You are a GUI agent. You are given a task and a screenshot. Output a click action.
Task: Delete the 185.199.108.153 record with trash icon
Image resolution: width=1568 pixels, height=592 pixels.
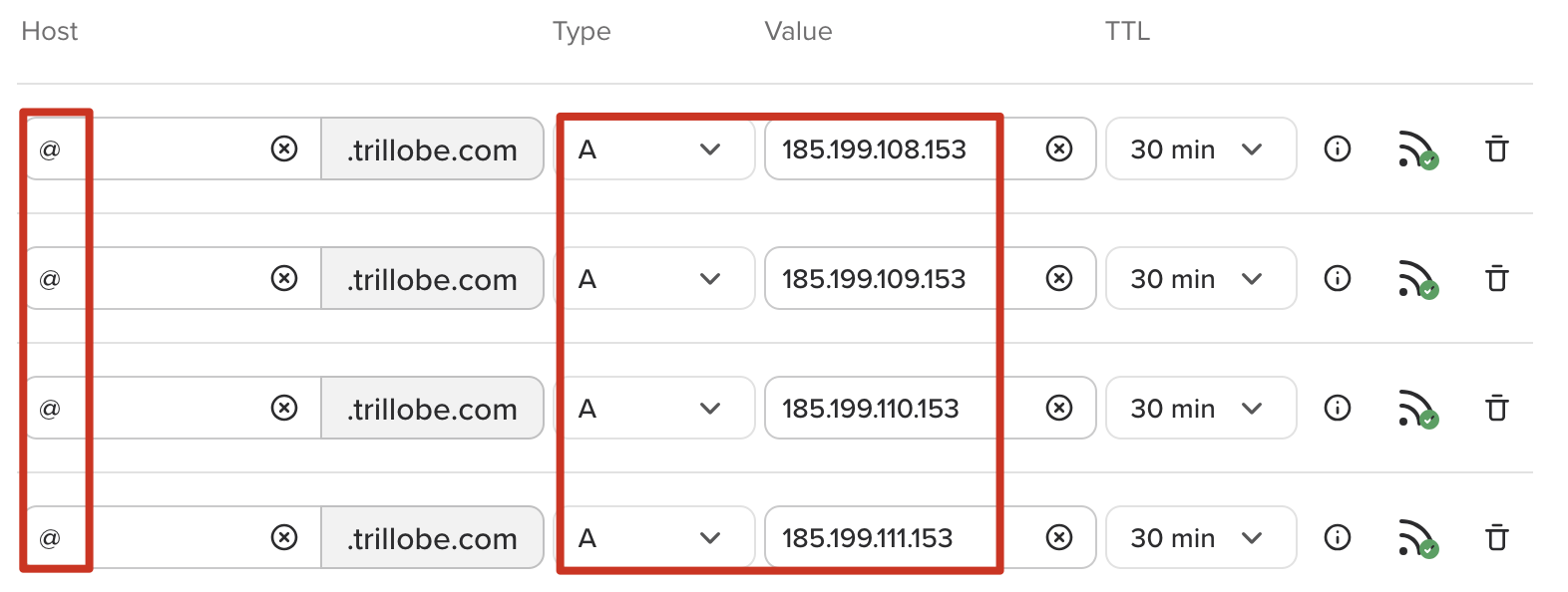[x=1496, y=149]
